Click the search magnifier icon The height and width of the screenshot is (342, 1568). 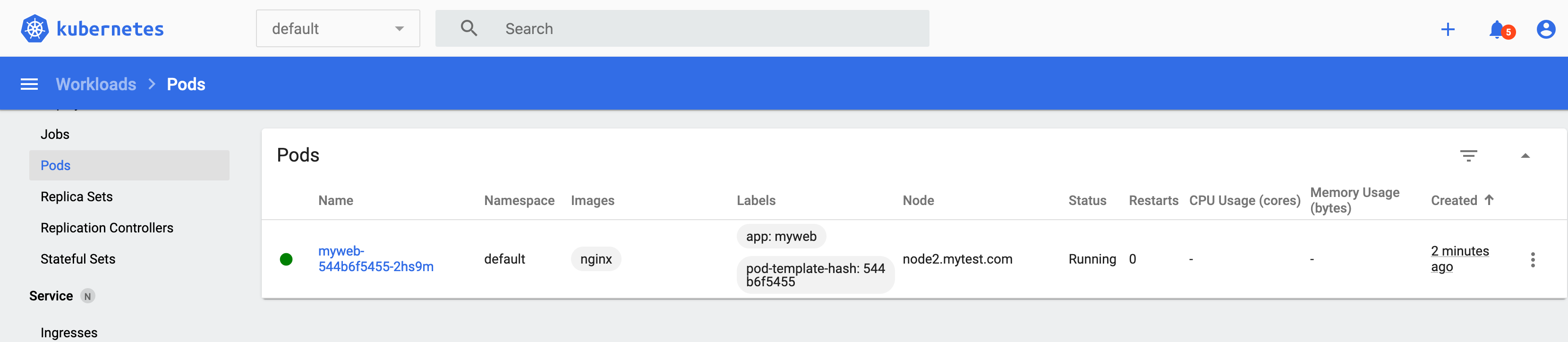click(x=468, y=29)
